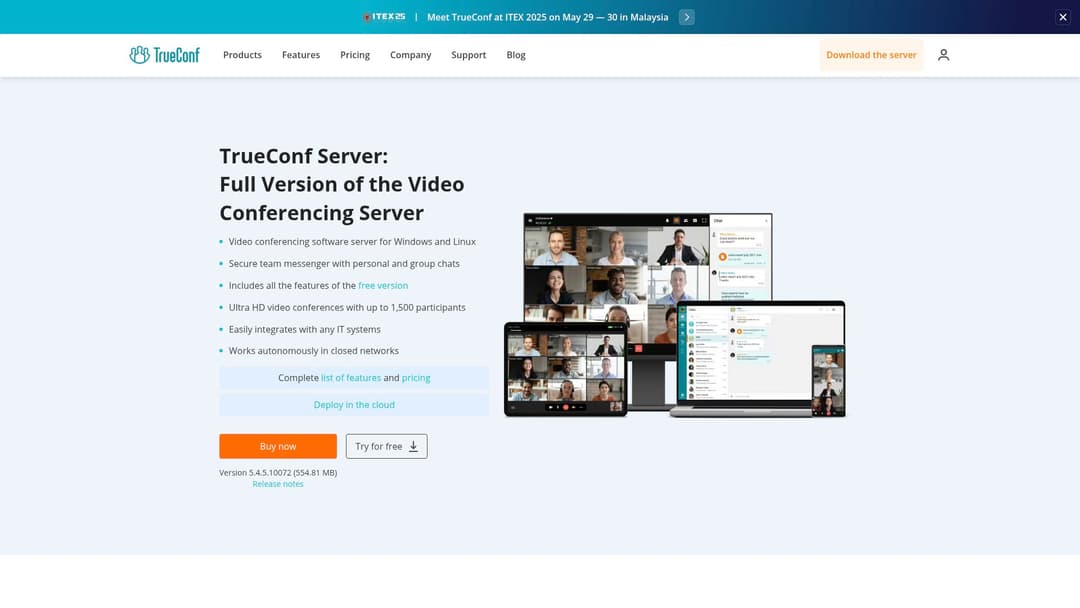Image resolution: width=1080 pixels, height=608 pixels.
Task: Click the product devices screenshot image
Action: tap(674, 315)
